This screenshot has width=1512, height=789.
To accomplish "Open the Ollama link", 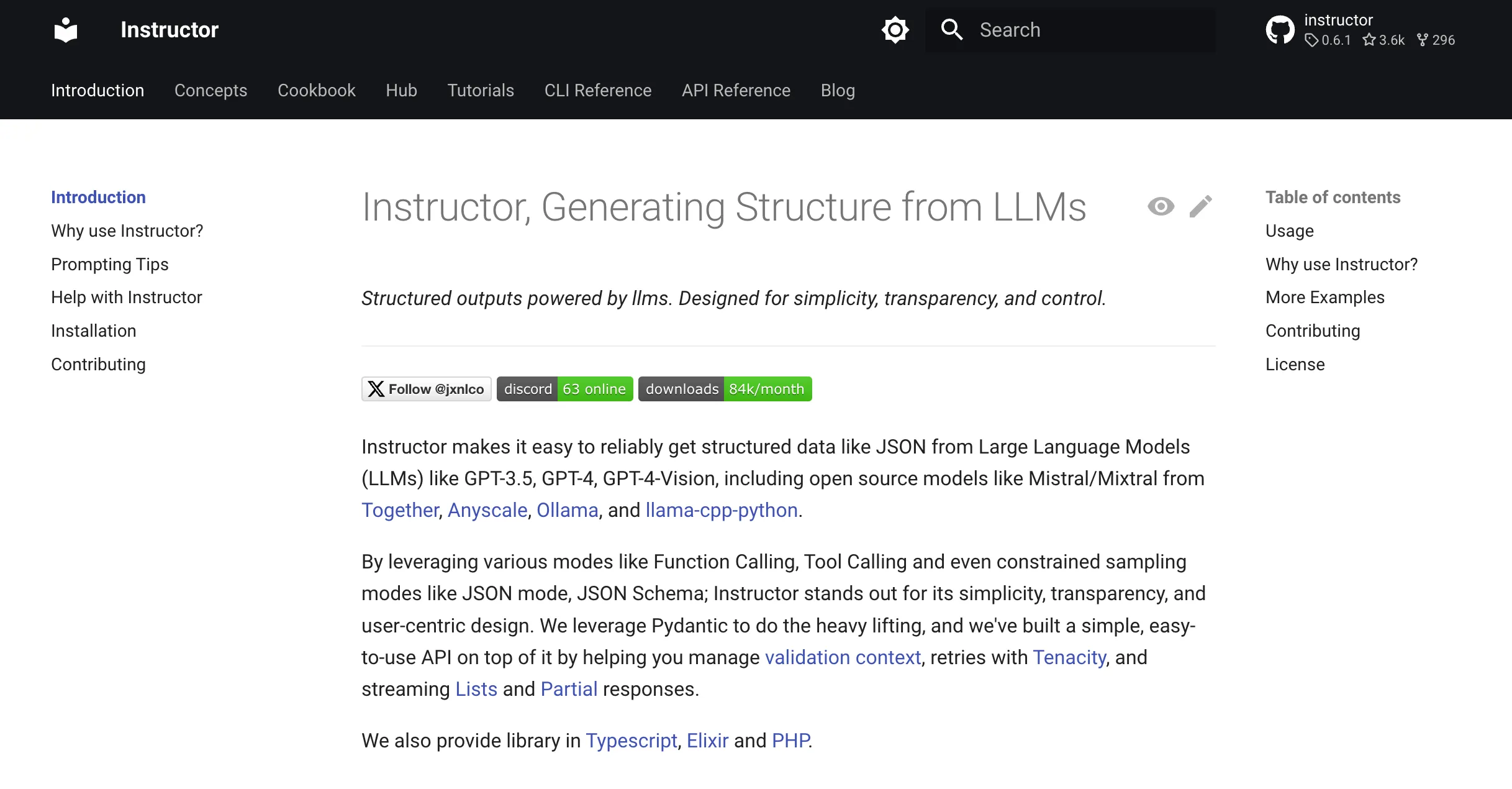I will tap(568, 510).
